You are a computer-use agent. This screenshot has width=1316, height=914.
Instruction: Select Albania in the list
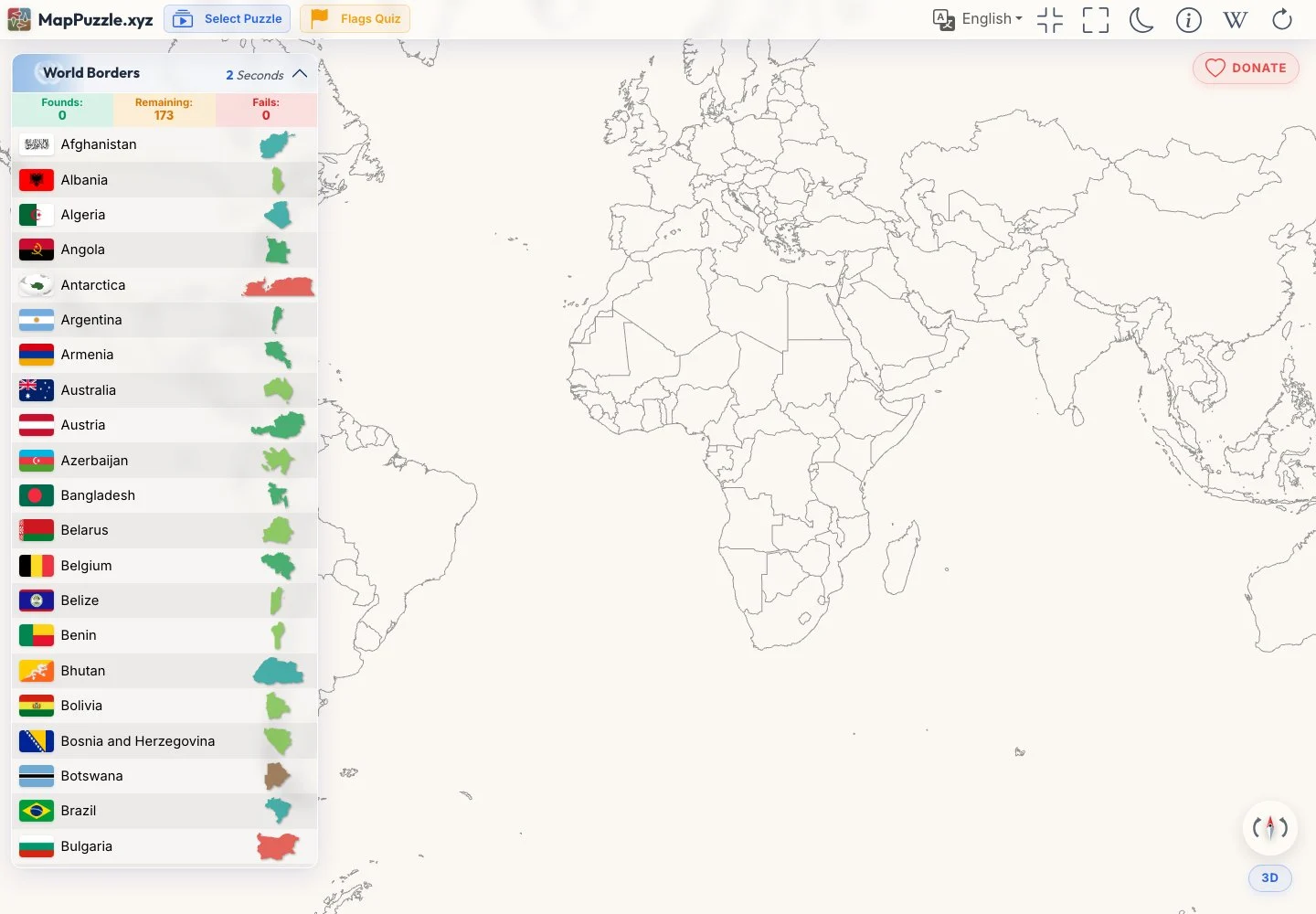coord(164,180)
